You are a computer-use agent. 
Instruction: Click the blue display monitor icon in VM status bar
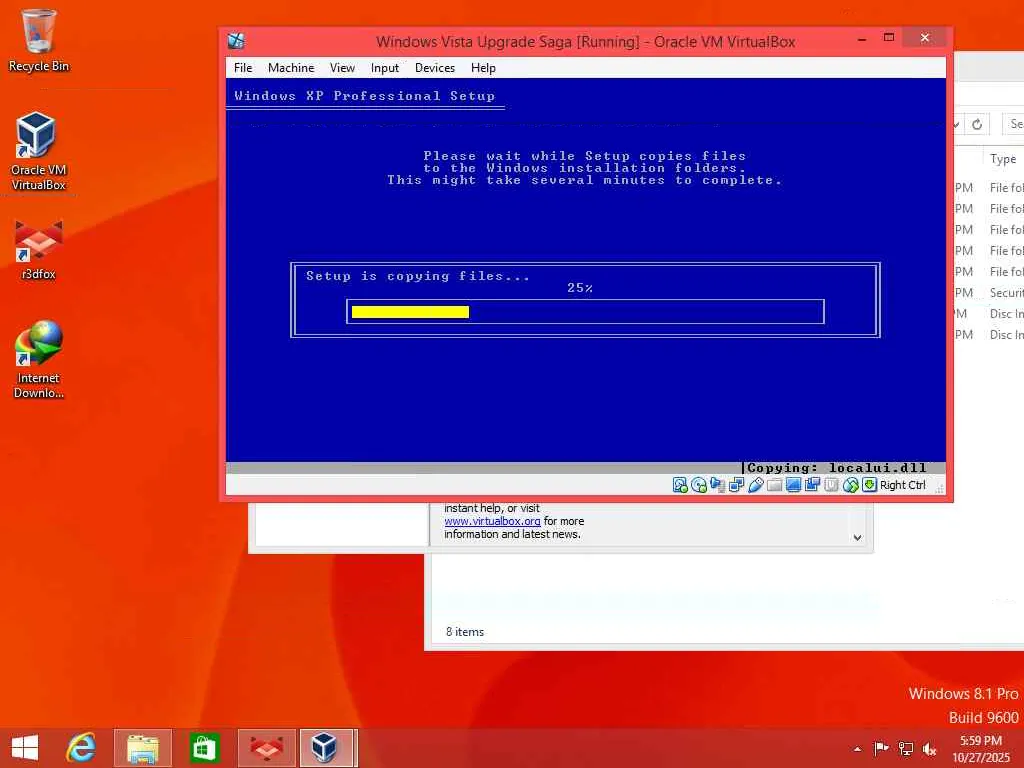793,485
